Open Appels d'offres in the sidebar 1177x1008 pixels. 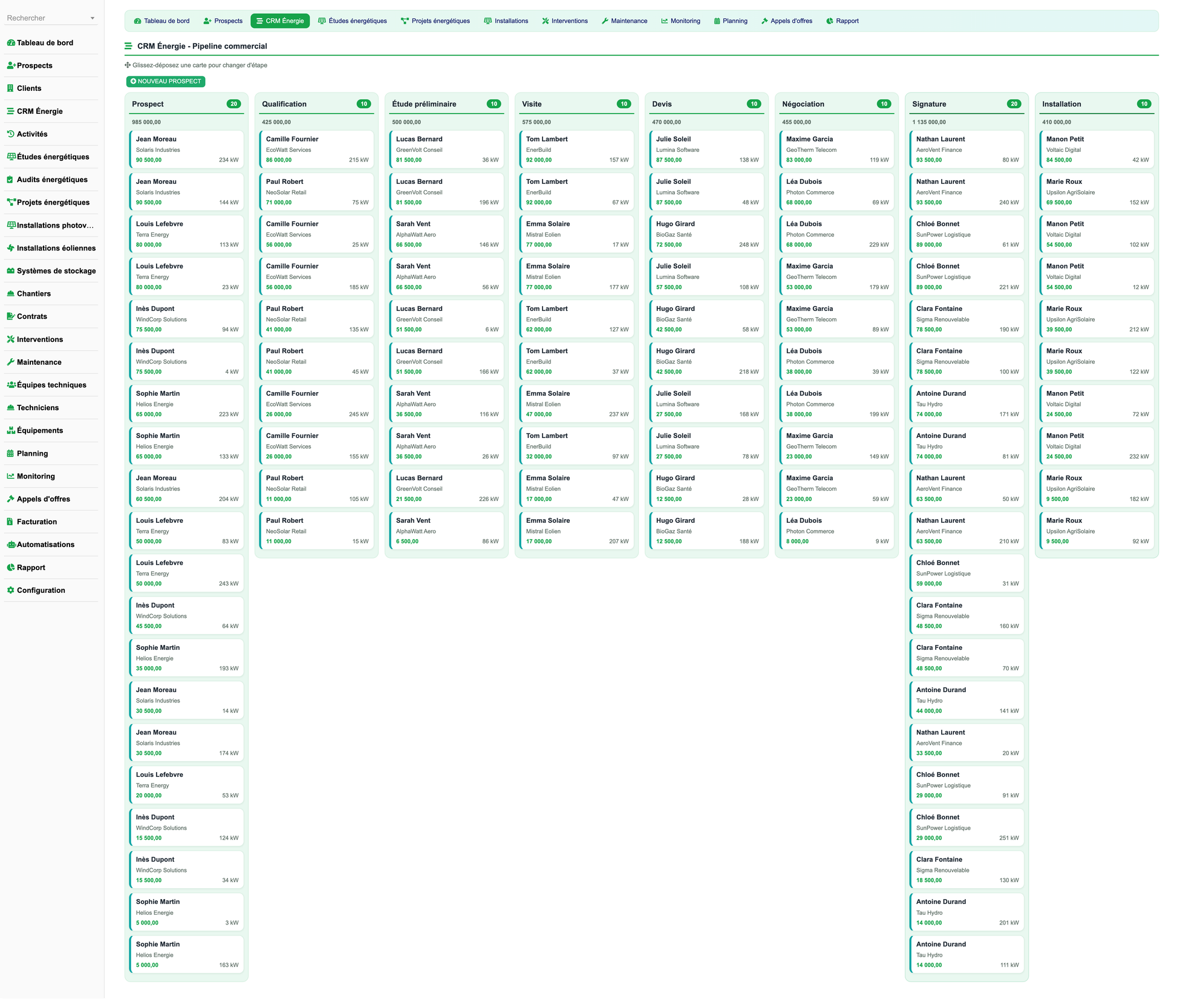tap(51, 499)
